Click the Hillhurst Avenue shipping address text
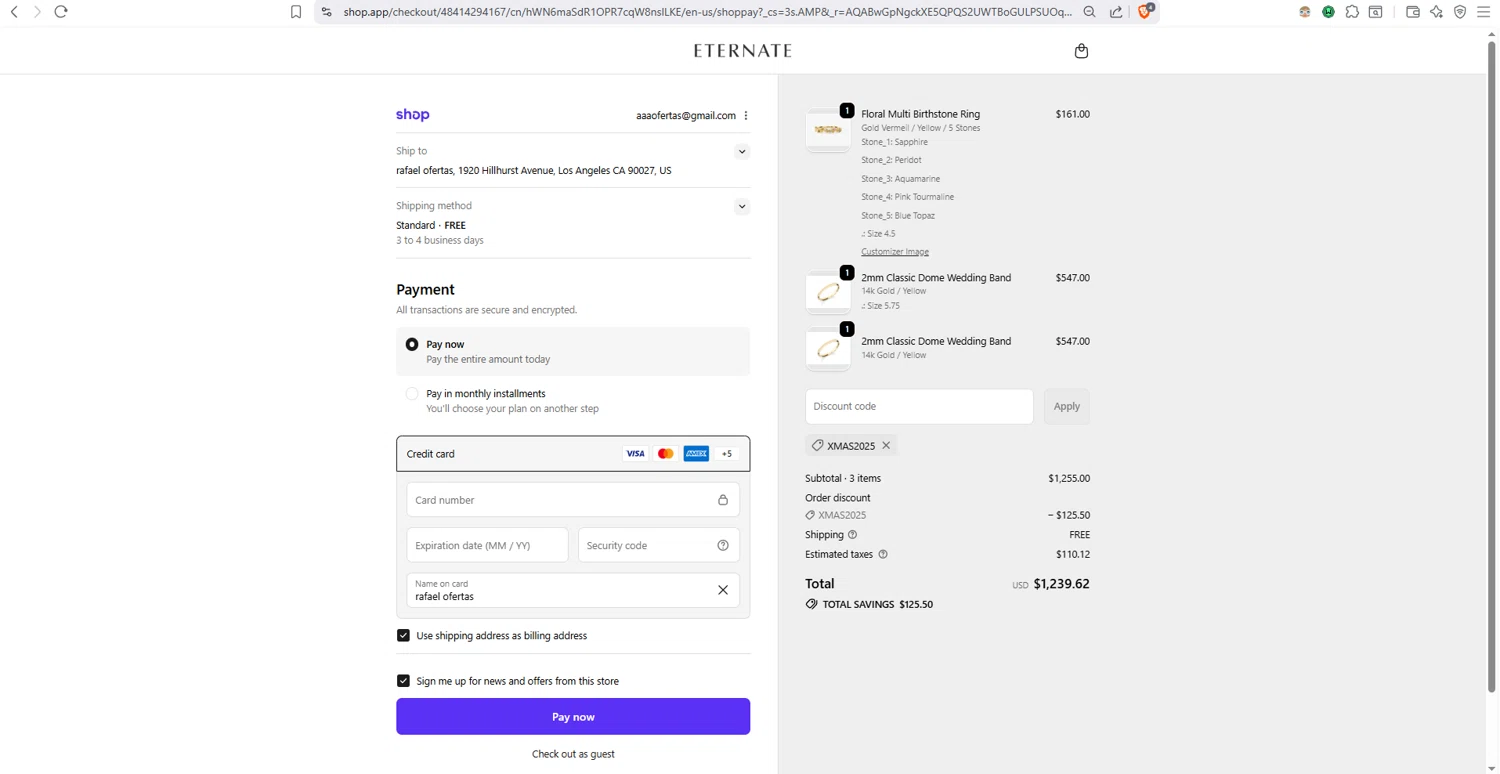 coord(533,171)
